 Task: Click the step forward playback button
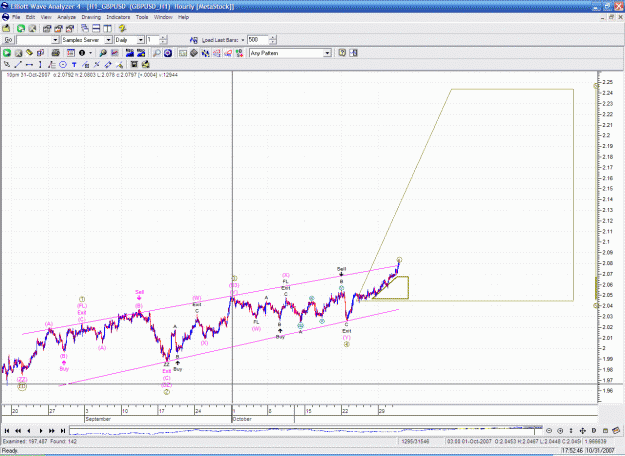click(x=41, y=430)
